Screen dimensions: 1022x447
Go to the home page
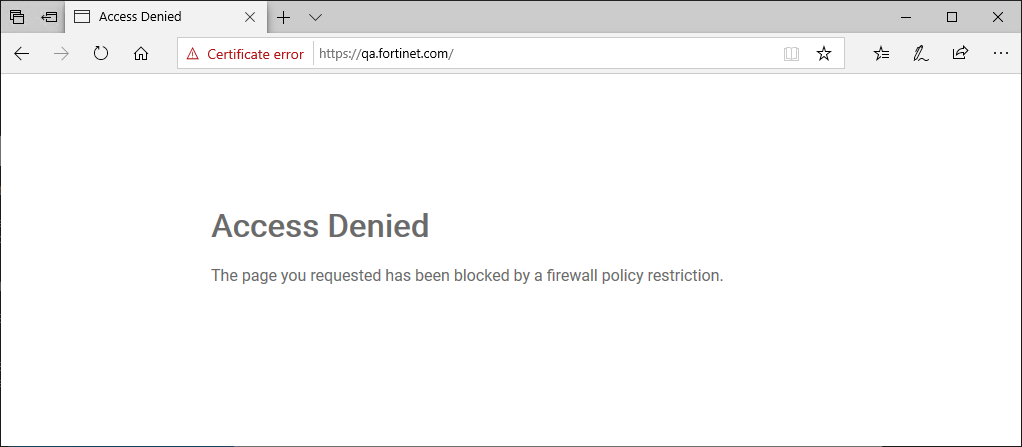141,54
